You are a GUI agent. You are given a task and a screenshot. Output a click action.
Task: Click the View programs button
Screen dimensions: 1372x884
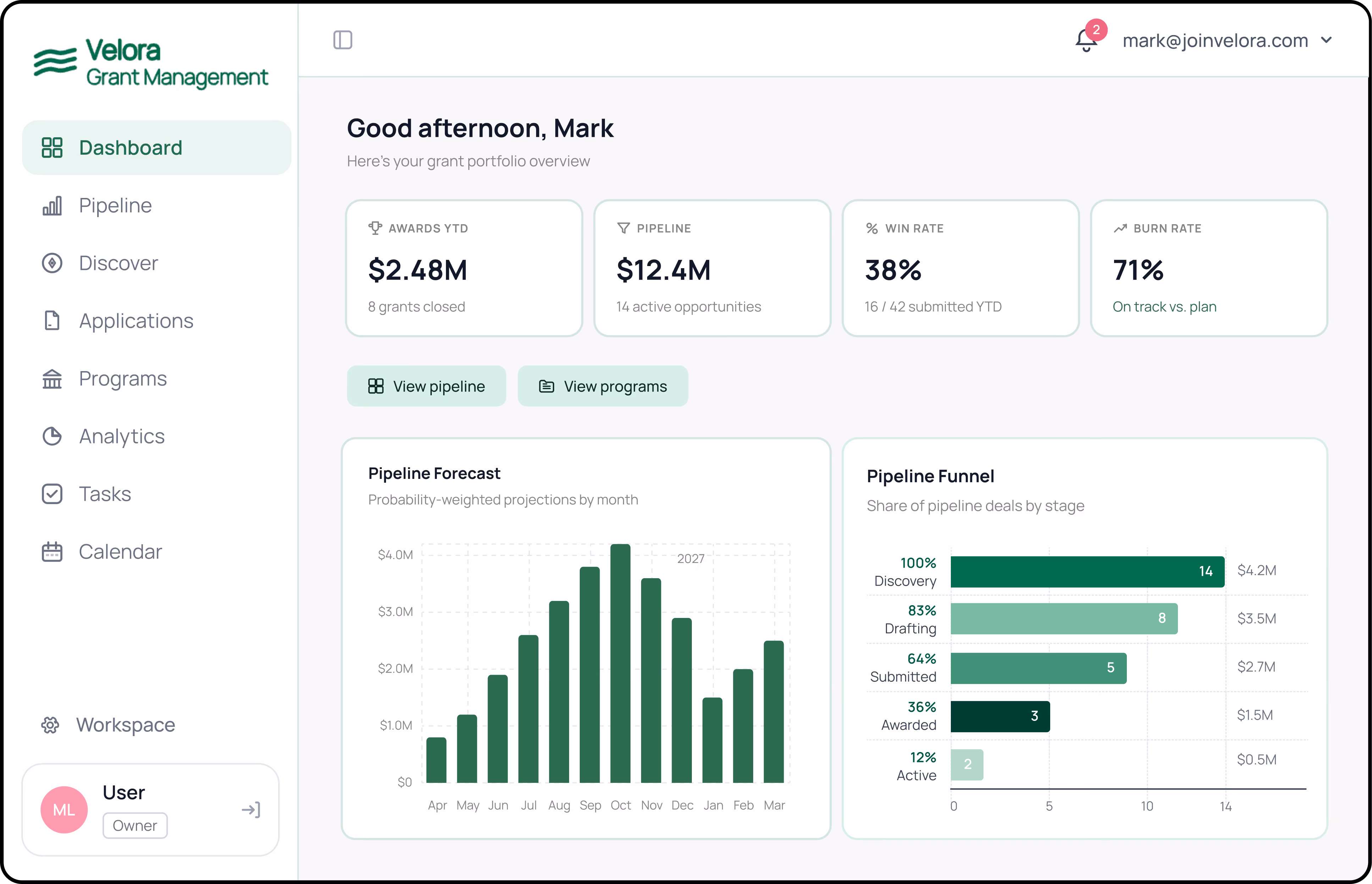tap(603, 386)
